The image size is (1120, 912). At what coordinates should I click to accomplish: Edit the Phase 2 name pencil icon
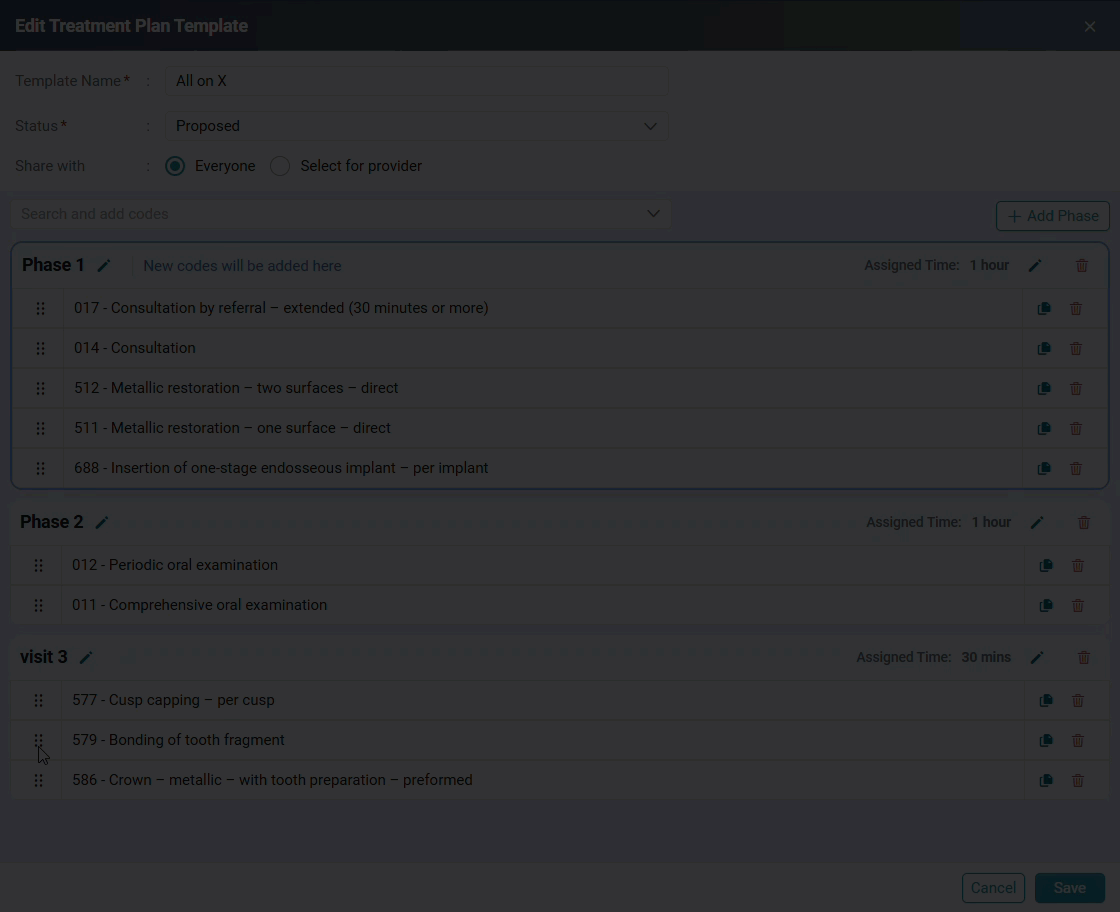[x=102, y=523]
